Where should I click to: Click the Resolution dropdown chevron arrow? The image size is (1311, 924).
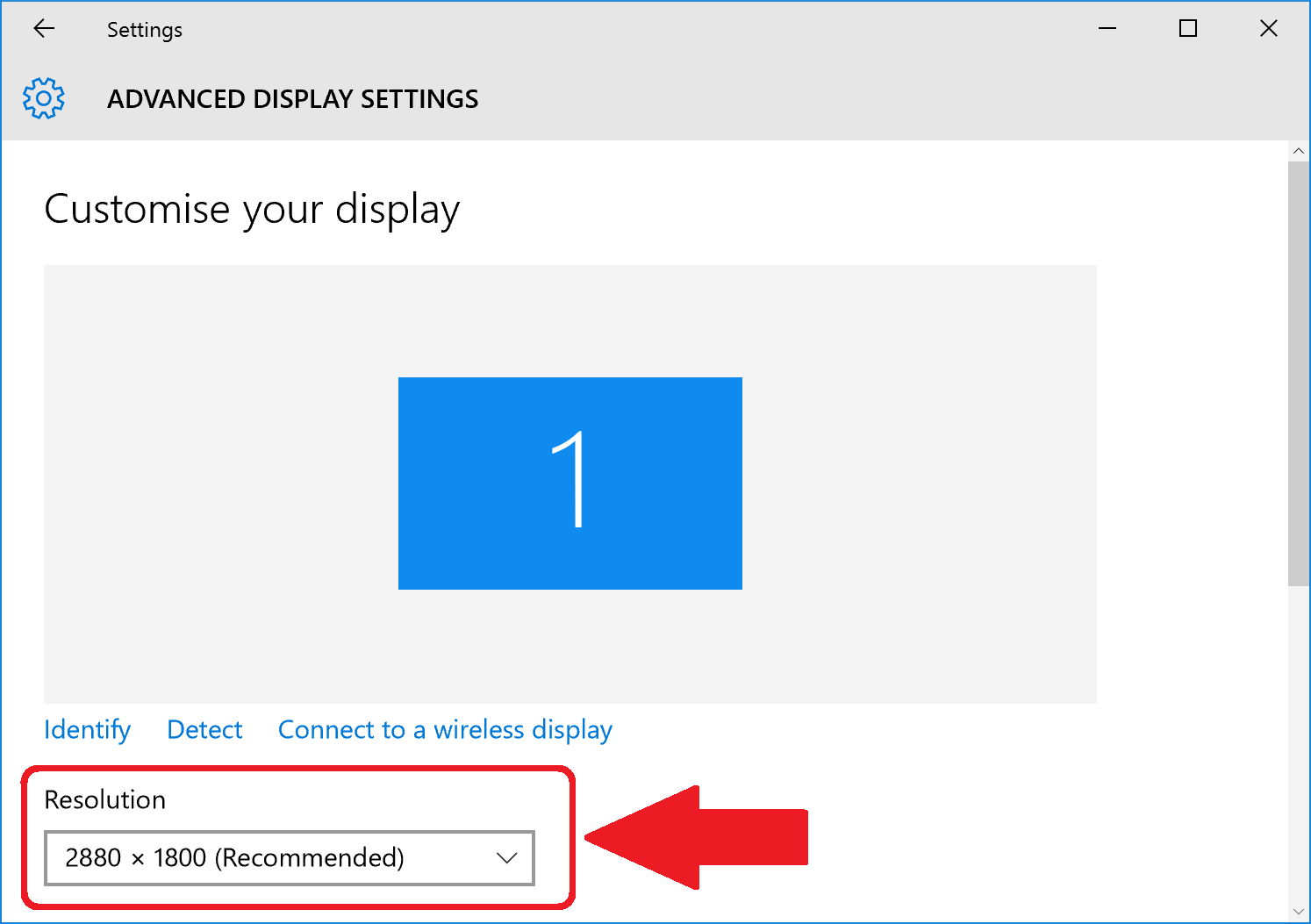tap(506, 858)
